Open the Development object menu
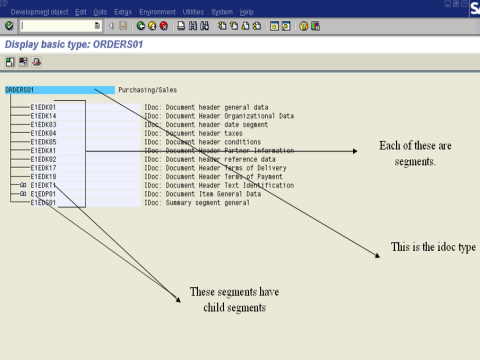This screenshot has height=360, width=480. click(x=39, y=12)
